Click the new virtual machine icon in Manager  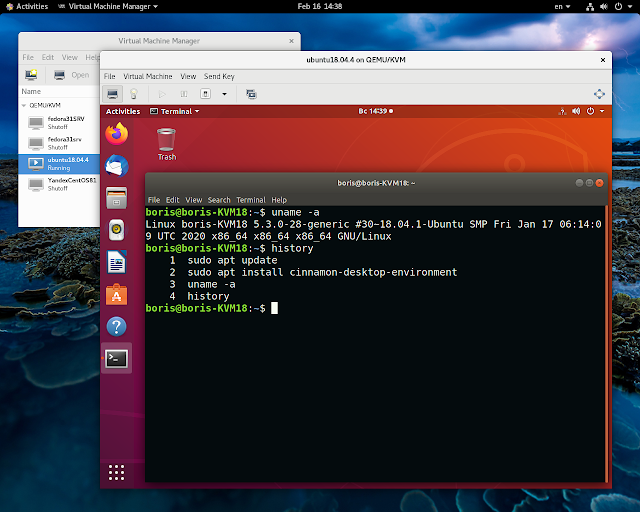[31, 75]
